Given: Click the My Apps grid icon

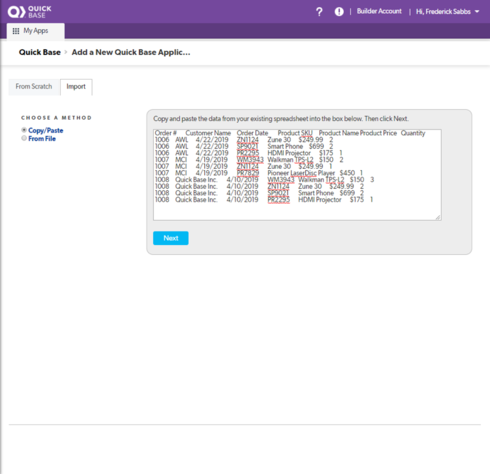Looking at the screenshot, I should (x=16, y=31).
